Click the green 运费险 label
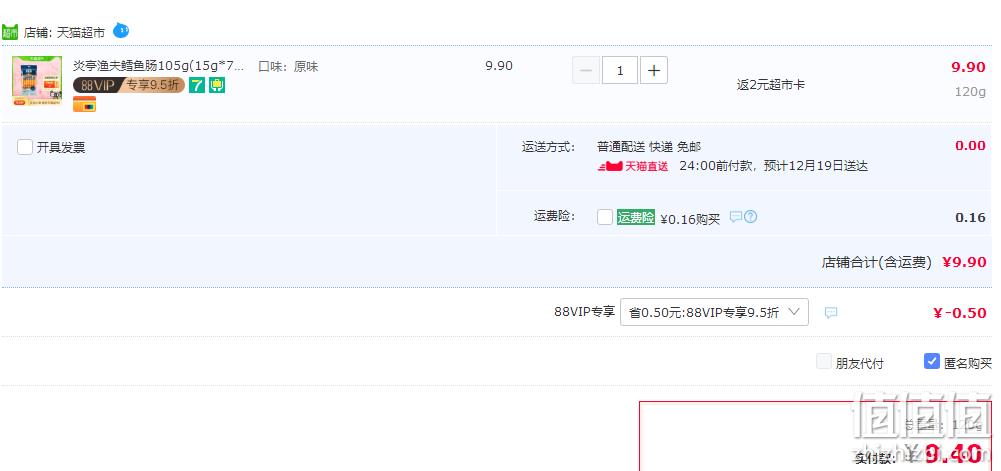1001x471 pixels. coord(636,218)
